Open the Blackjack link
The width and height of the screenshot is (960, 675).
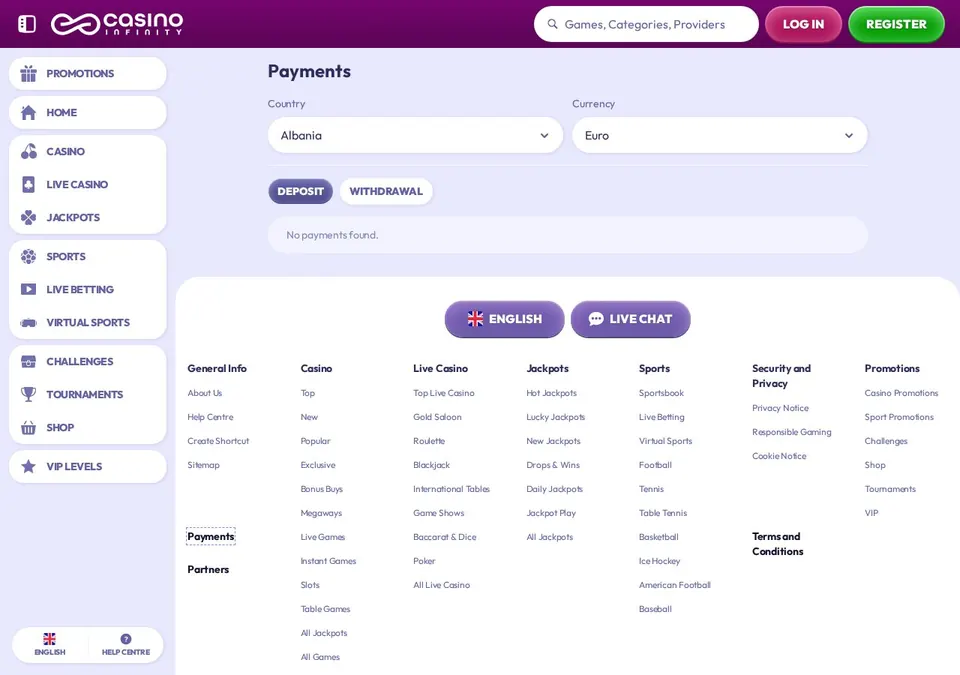pos(431,465)
